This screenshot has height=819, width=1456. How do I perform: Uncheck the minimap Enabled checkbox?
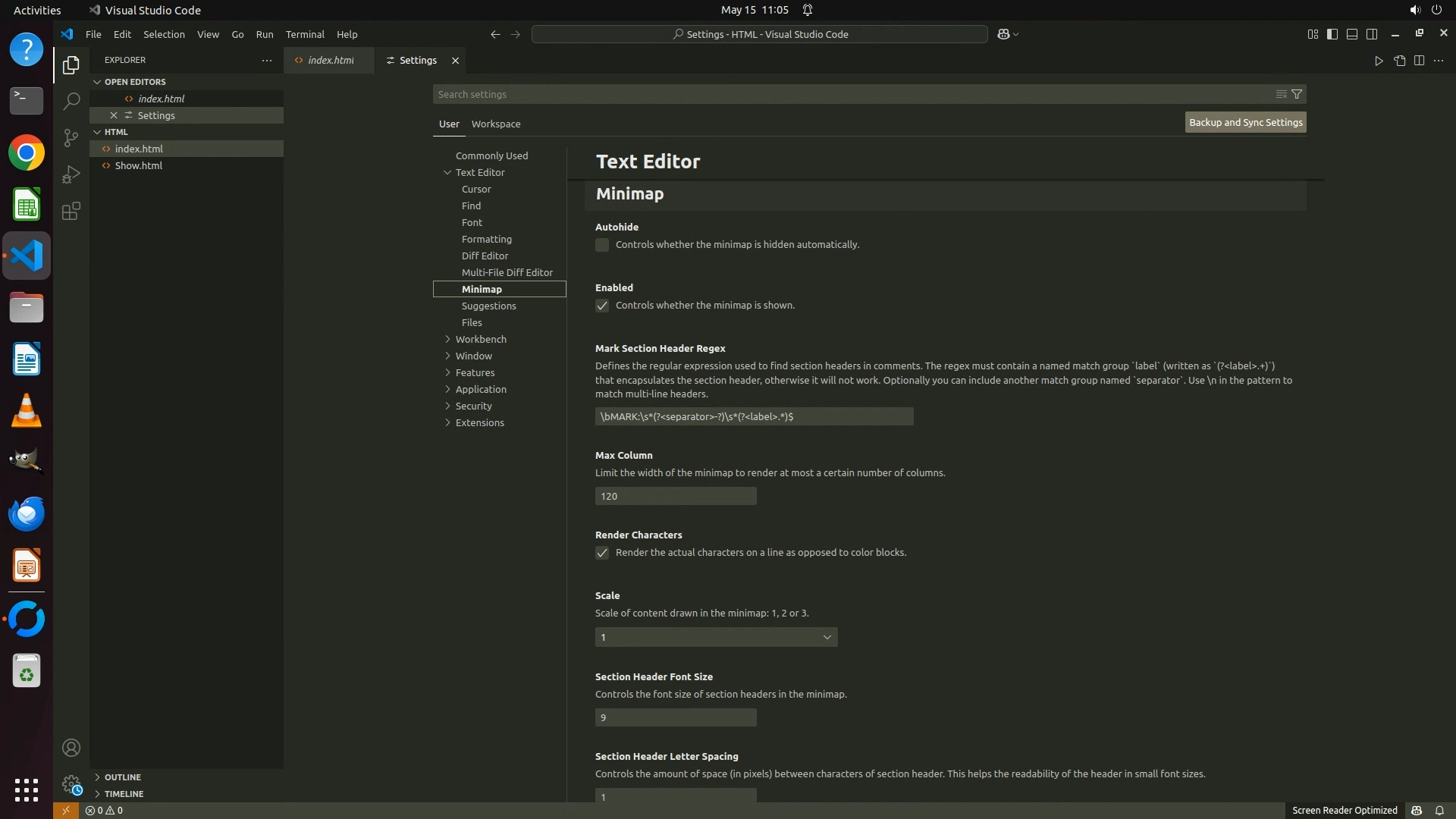(x=602, y=306)
